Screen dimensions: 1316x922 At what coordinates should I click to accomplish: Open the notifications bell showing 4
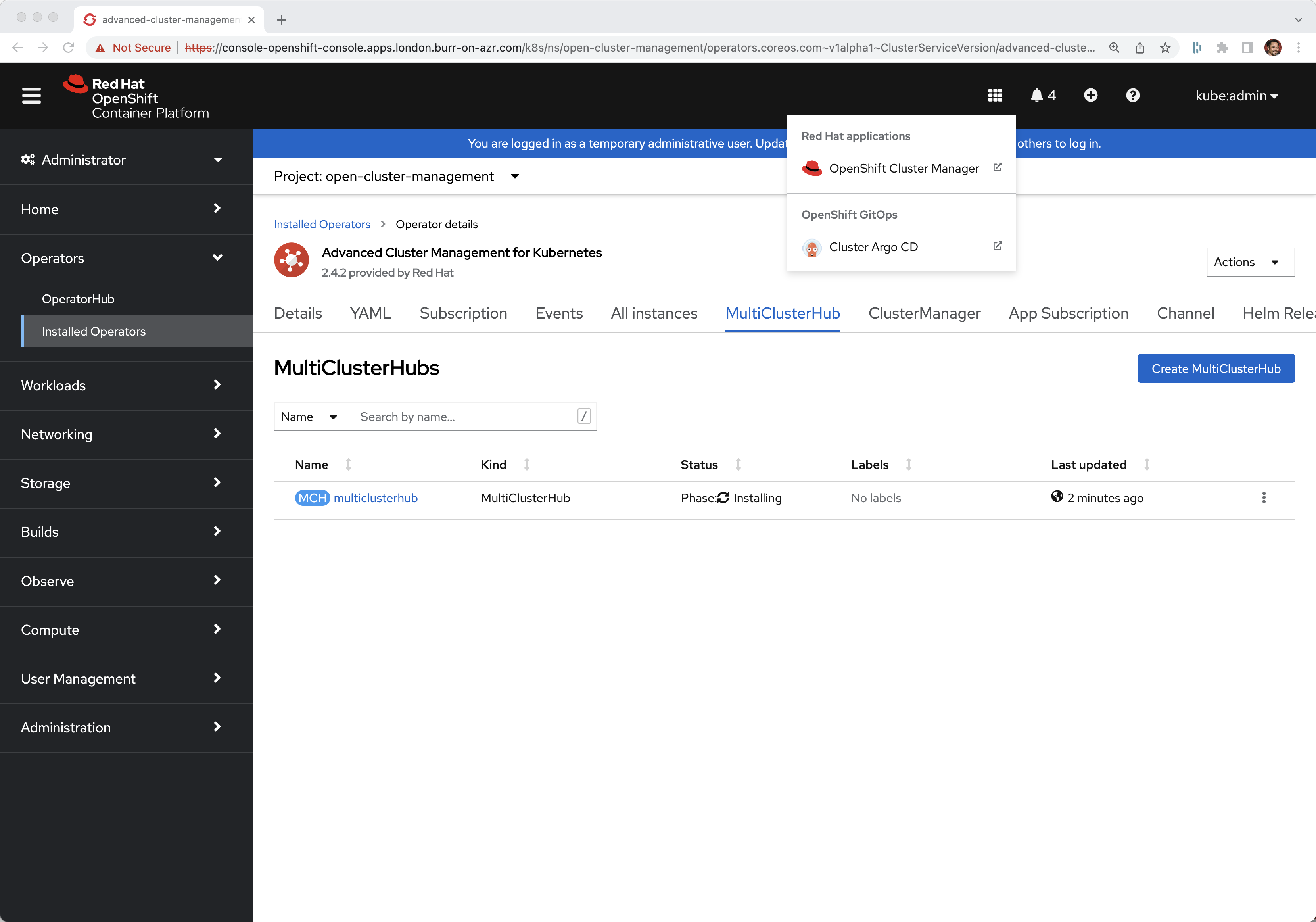1043,96
